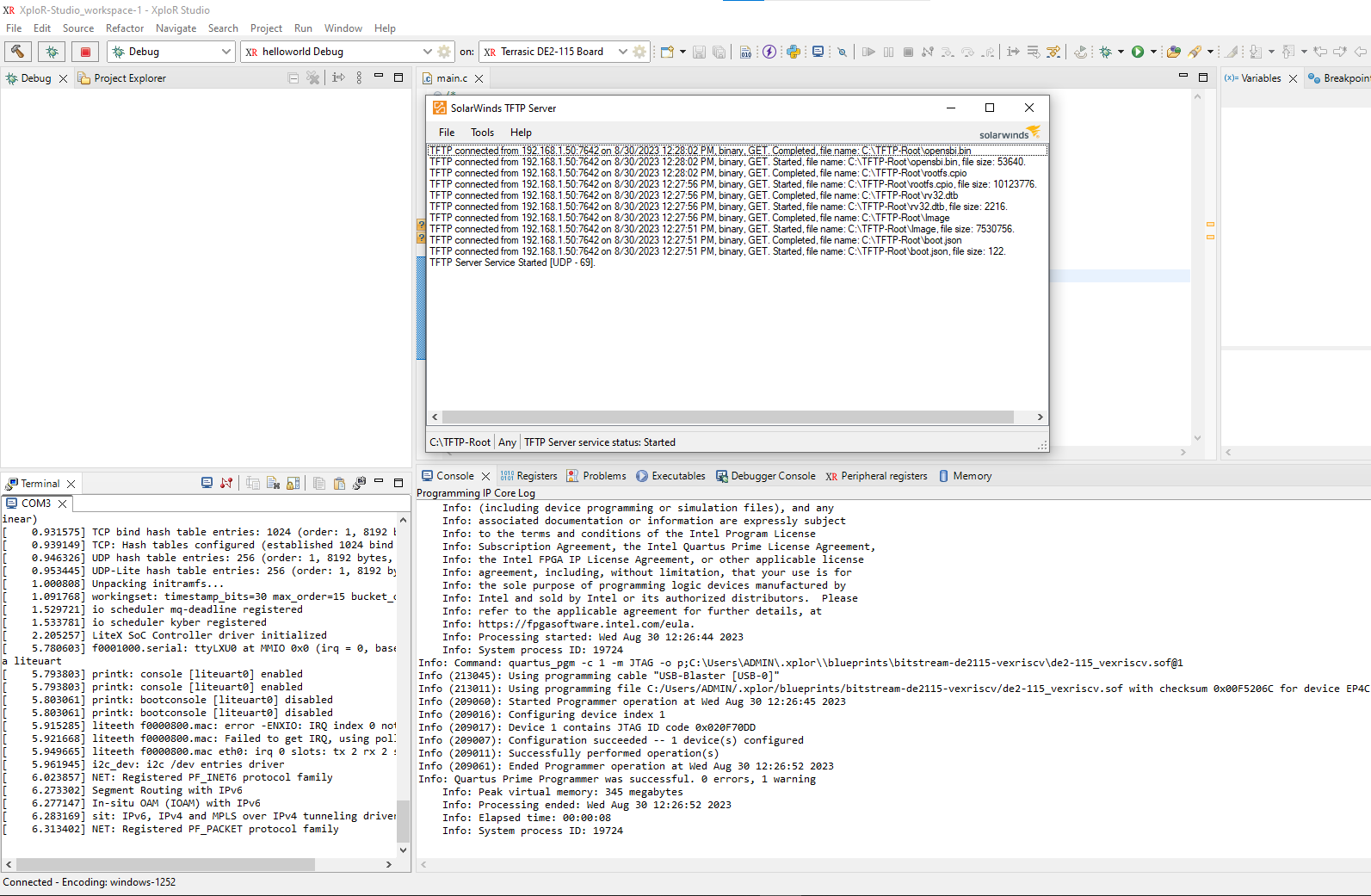Open Tools menu in SolarWinds TFTP Server
Screen dimensions: 1371x896
click(482, 133)
